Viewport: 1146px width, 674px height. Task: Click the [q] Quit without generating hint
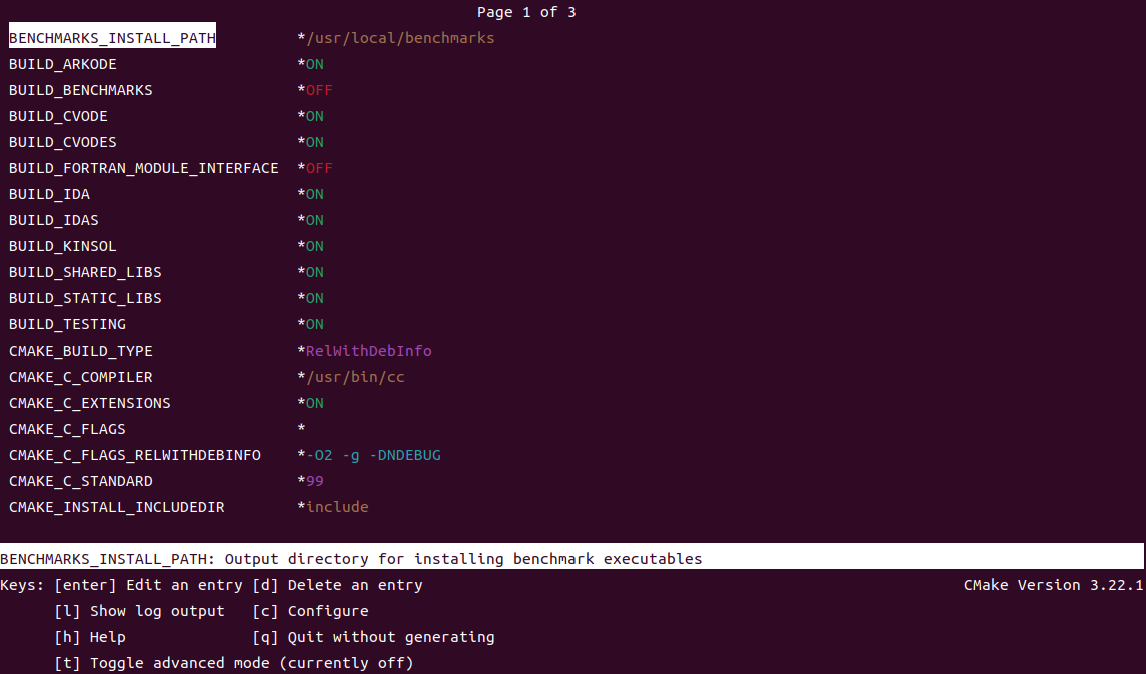[373, 637]
